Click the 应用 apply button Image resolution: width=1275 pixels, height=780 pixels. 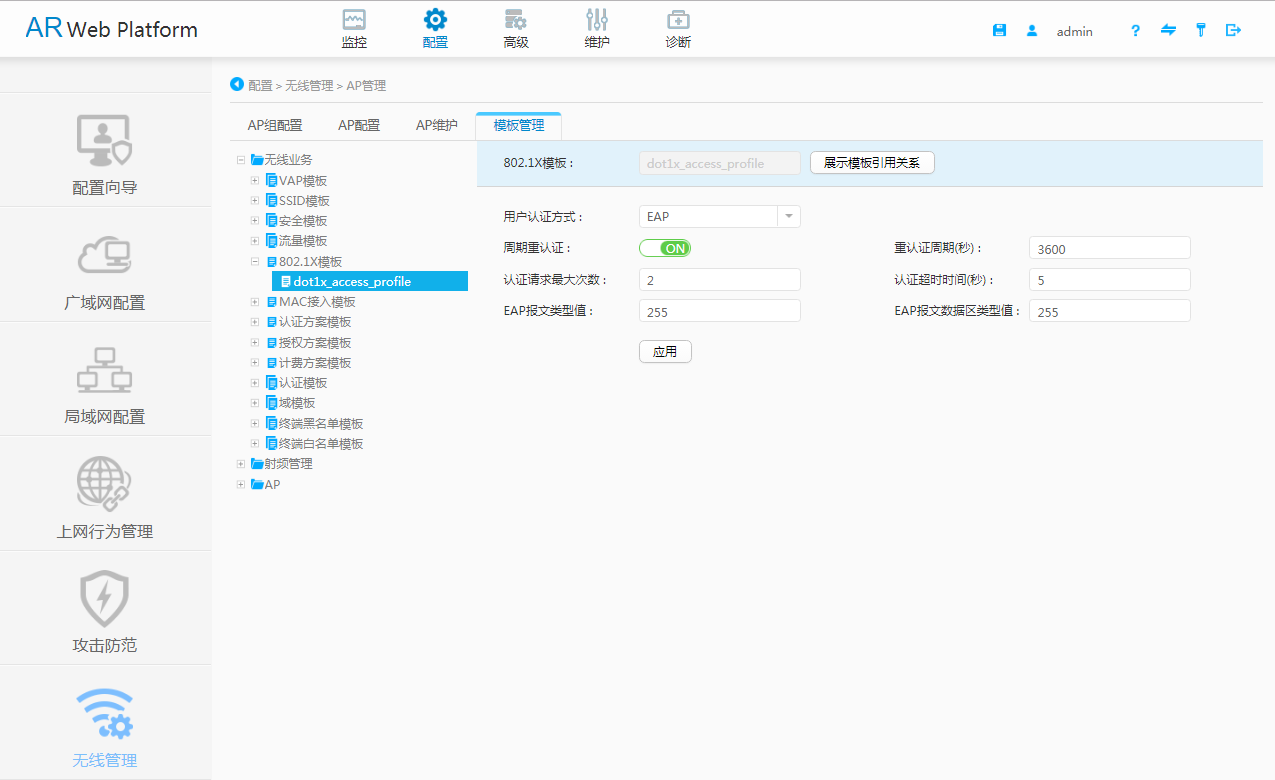click(665, 351)
